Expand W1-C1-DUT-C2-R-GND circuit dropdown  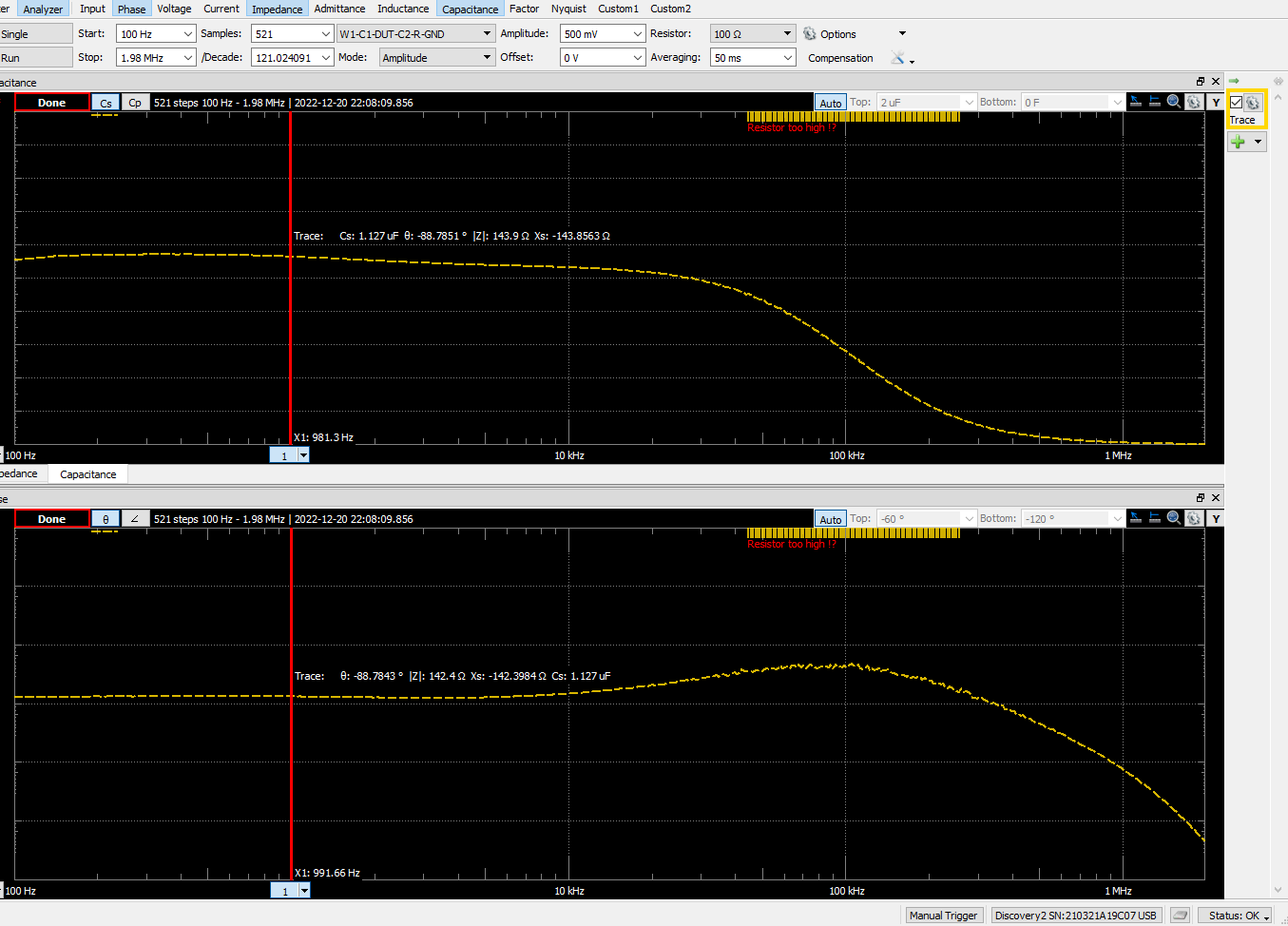(x=487, y=34)
